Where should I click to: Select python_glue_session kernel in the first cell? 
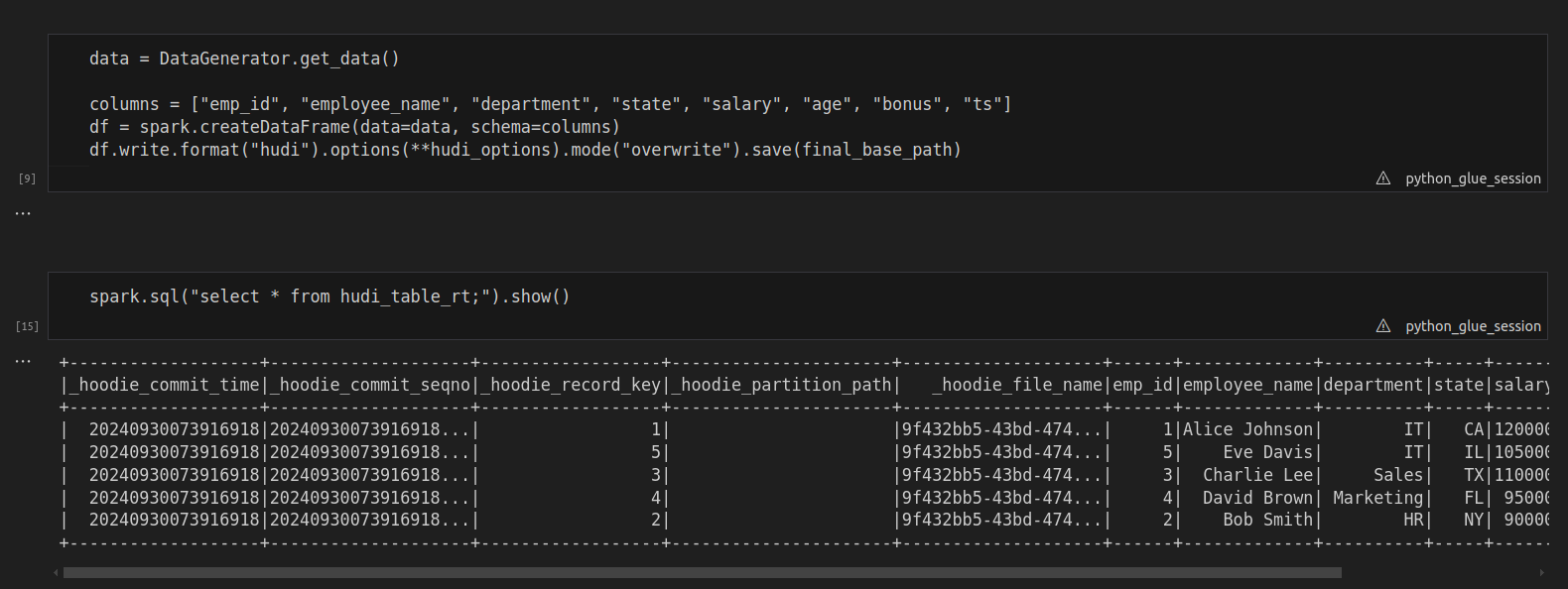click(x=1473, y=178)
